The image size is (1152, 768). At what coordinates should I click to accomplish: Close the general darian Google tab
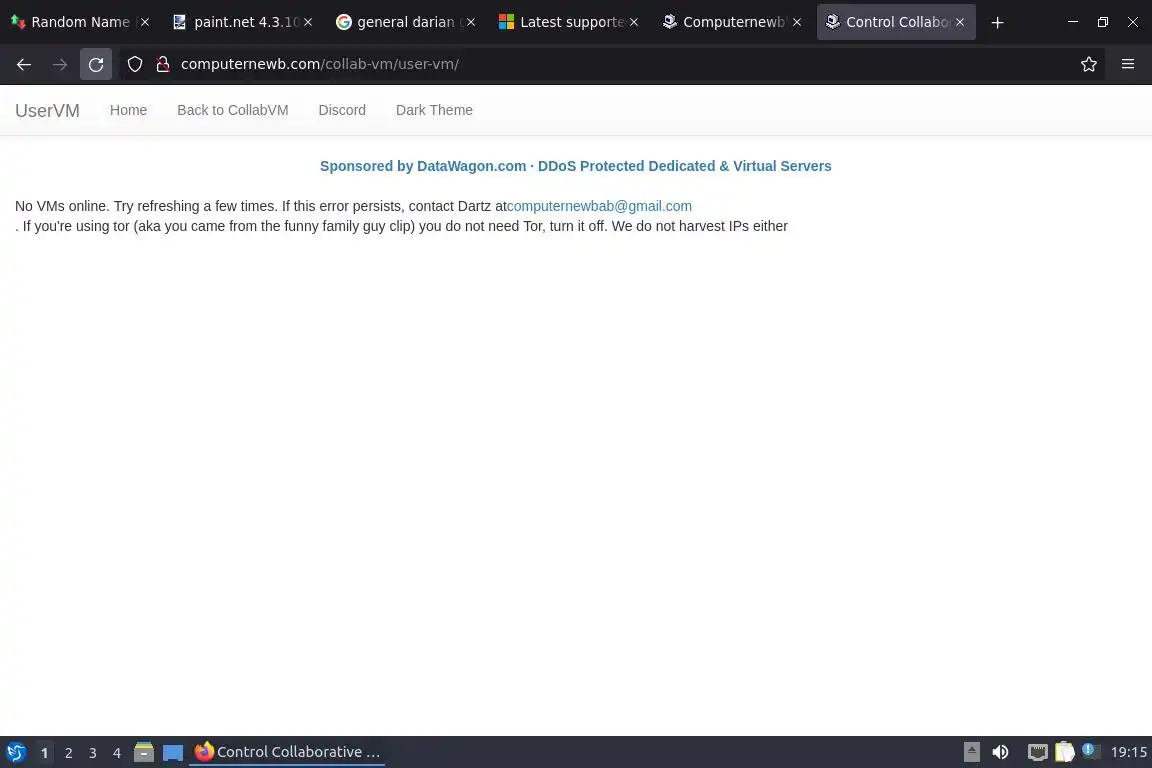[x=471, y=22]
